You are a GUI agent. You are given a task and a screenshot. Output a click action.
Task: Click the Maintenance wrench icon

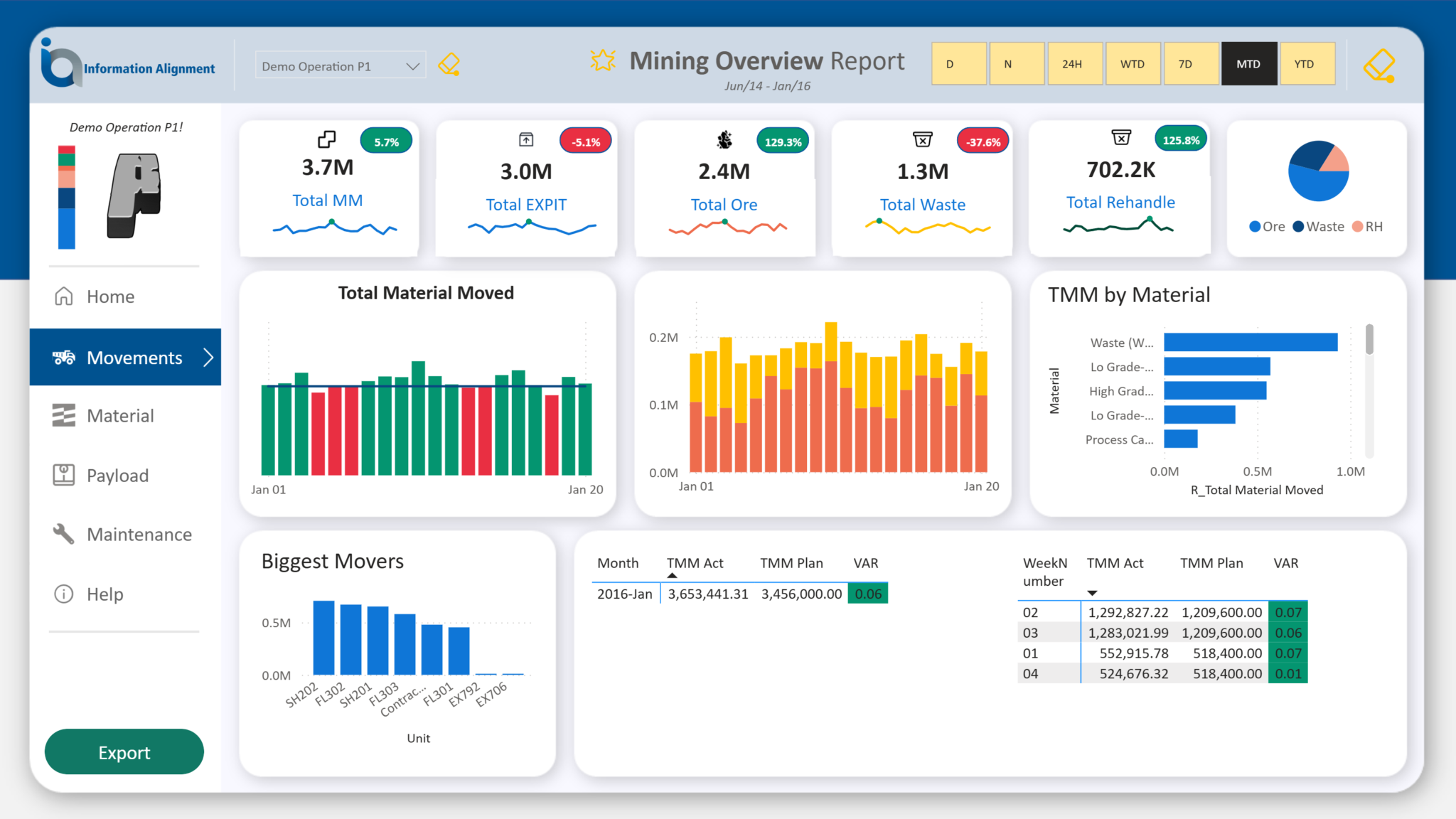point(64,534)
